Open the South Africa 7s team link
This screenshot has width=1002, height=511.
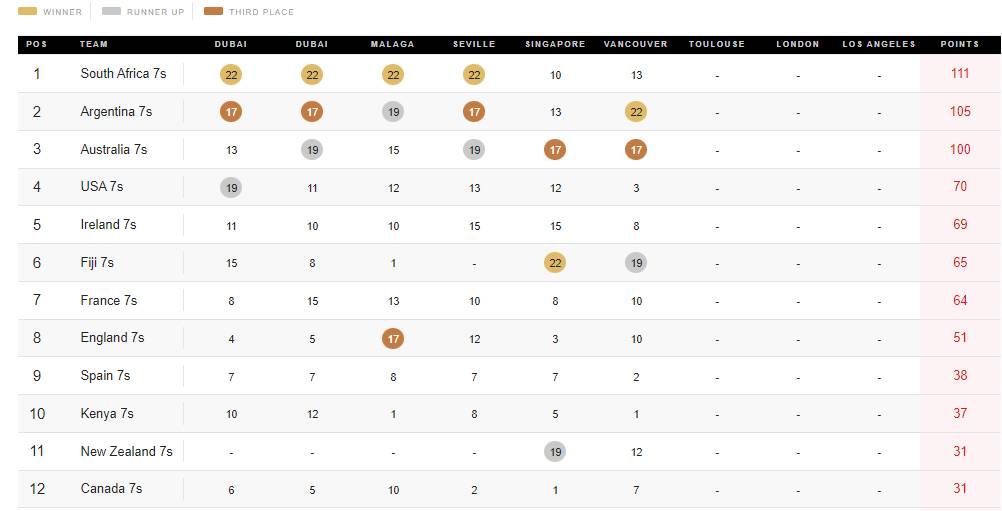[x=123, y=73]
